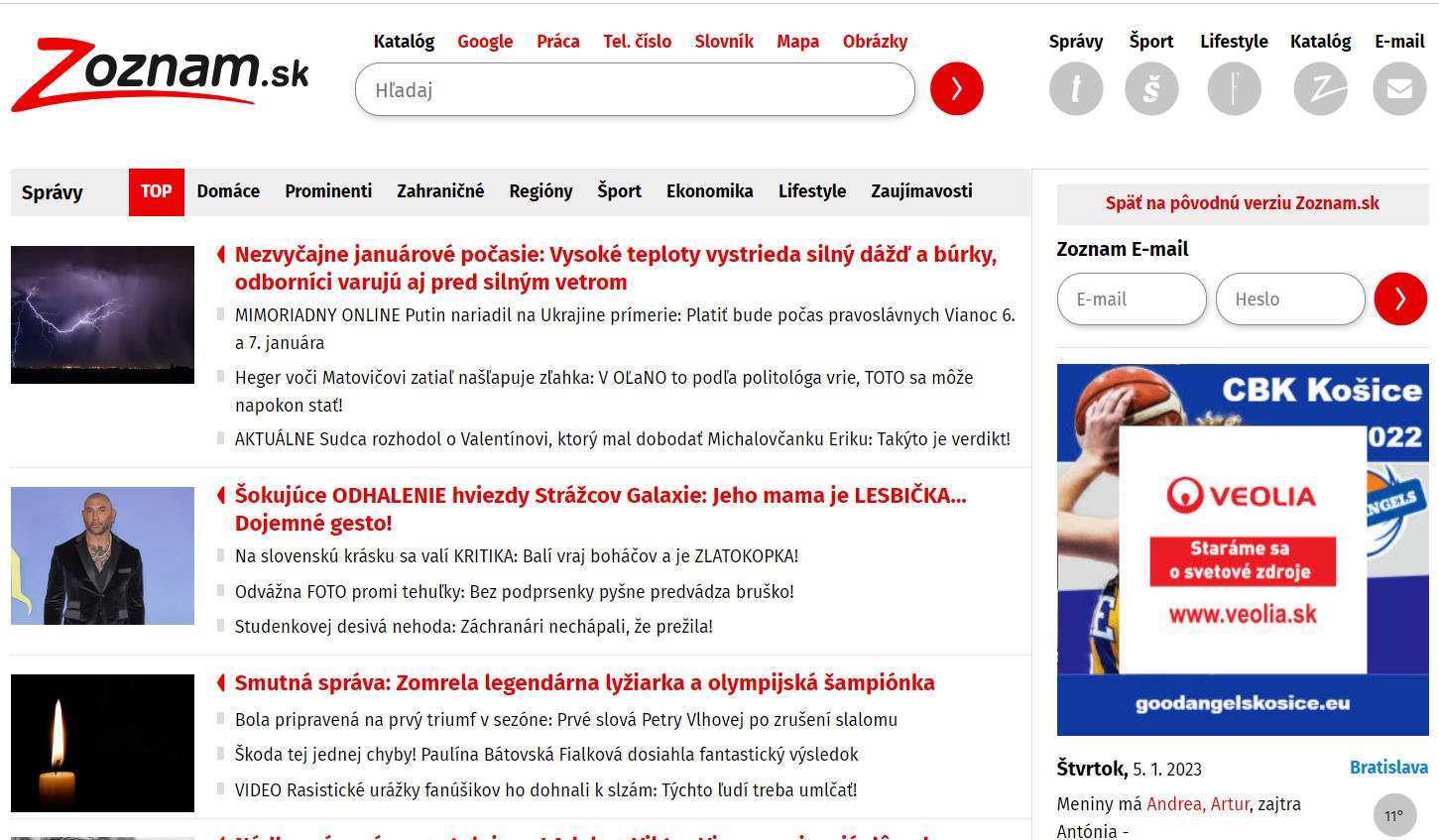1439x840 pixels.
Task: Open the candle photo thumbnail
Action: (102, 743)
